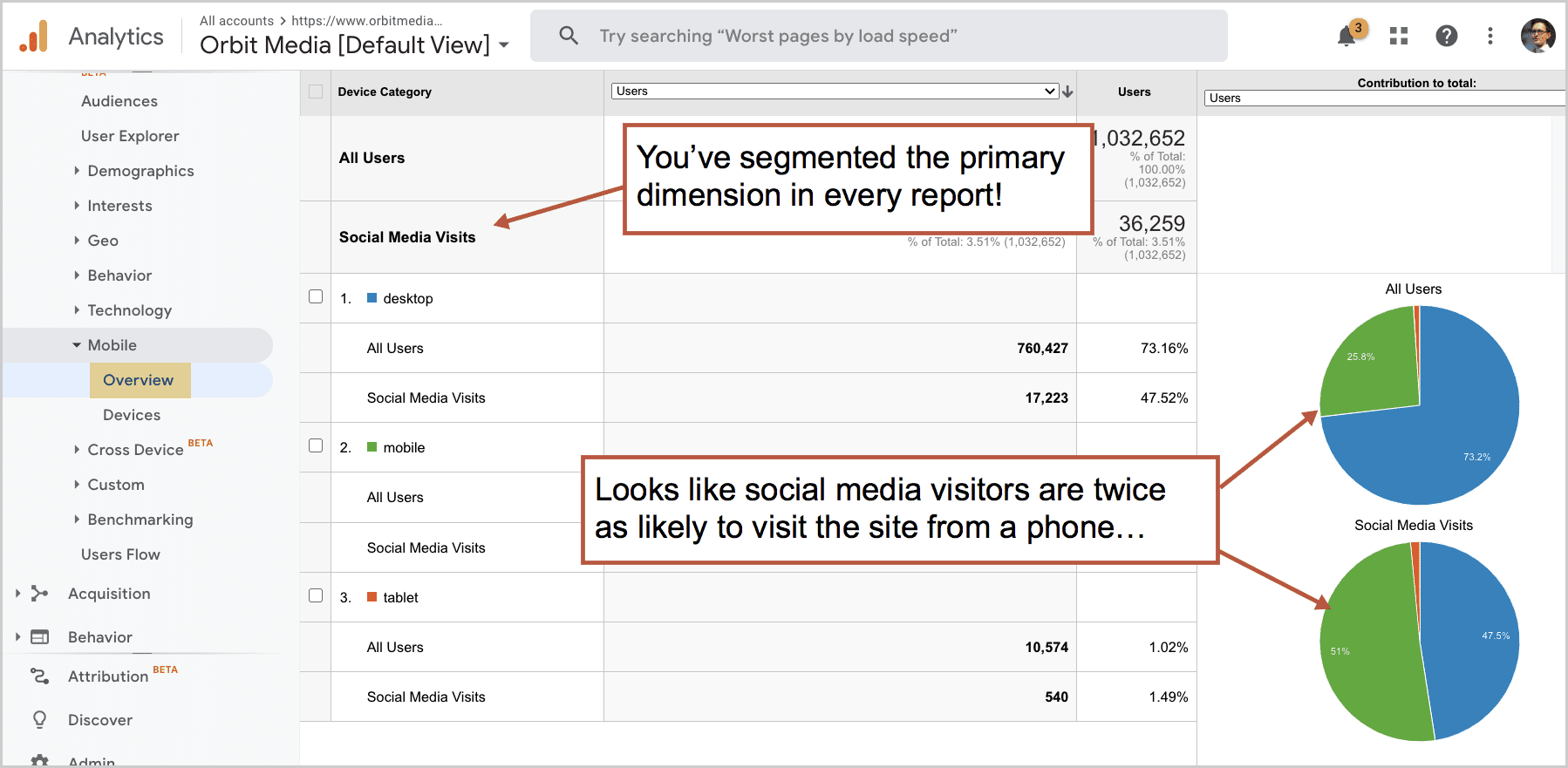Click the search magnifier icon
The height and width of the screenshot is (768, 1568).
[569, 36]
